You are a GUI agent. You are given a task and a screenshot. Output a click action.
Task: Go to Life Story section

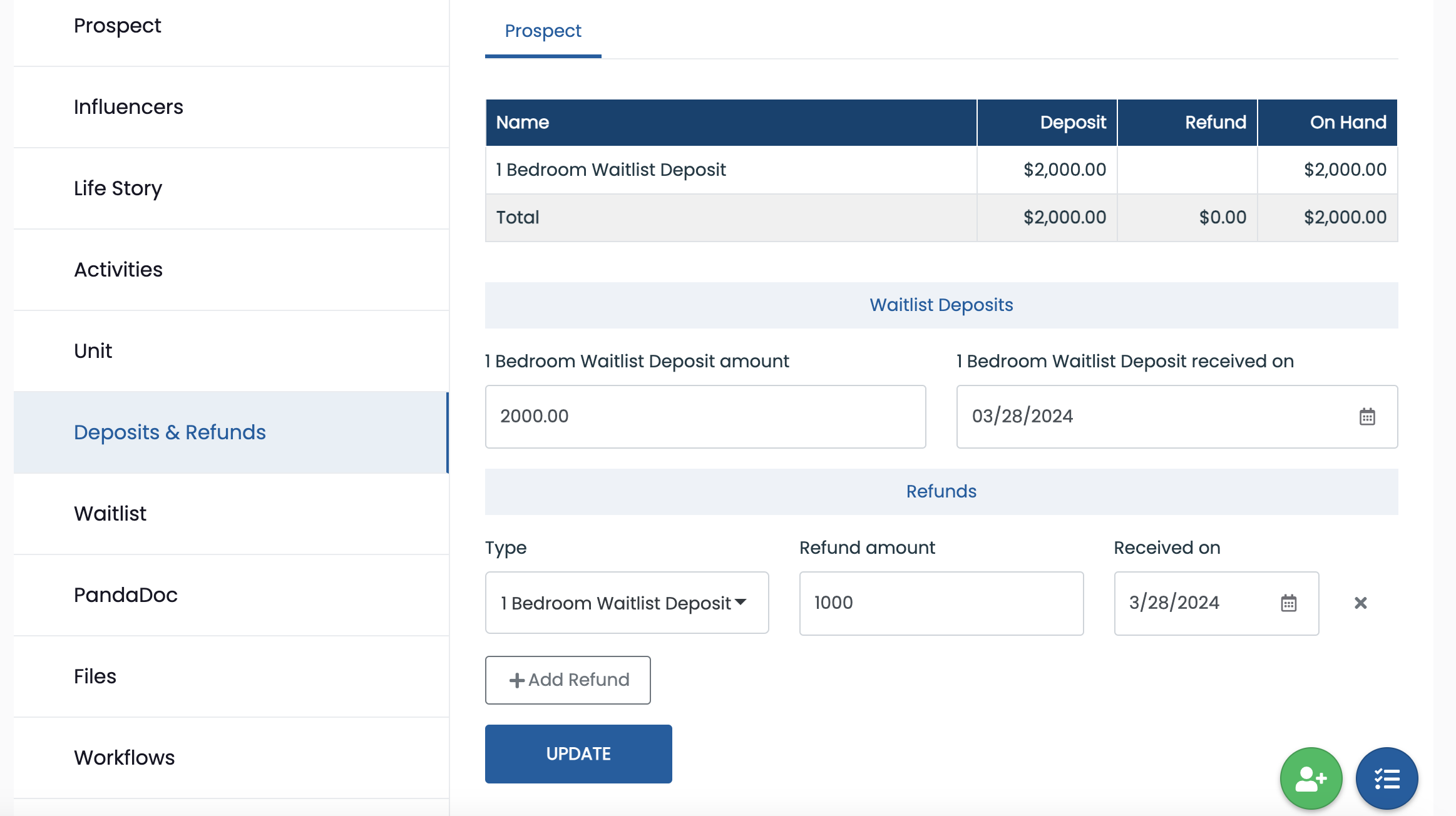click(231, 188)
